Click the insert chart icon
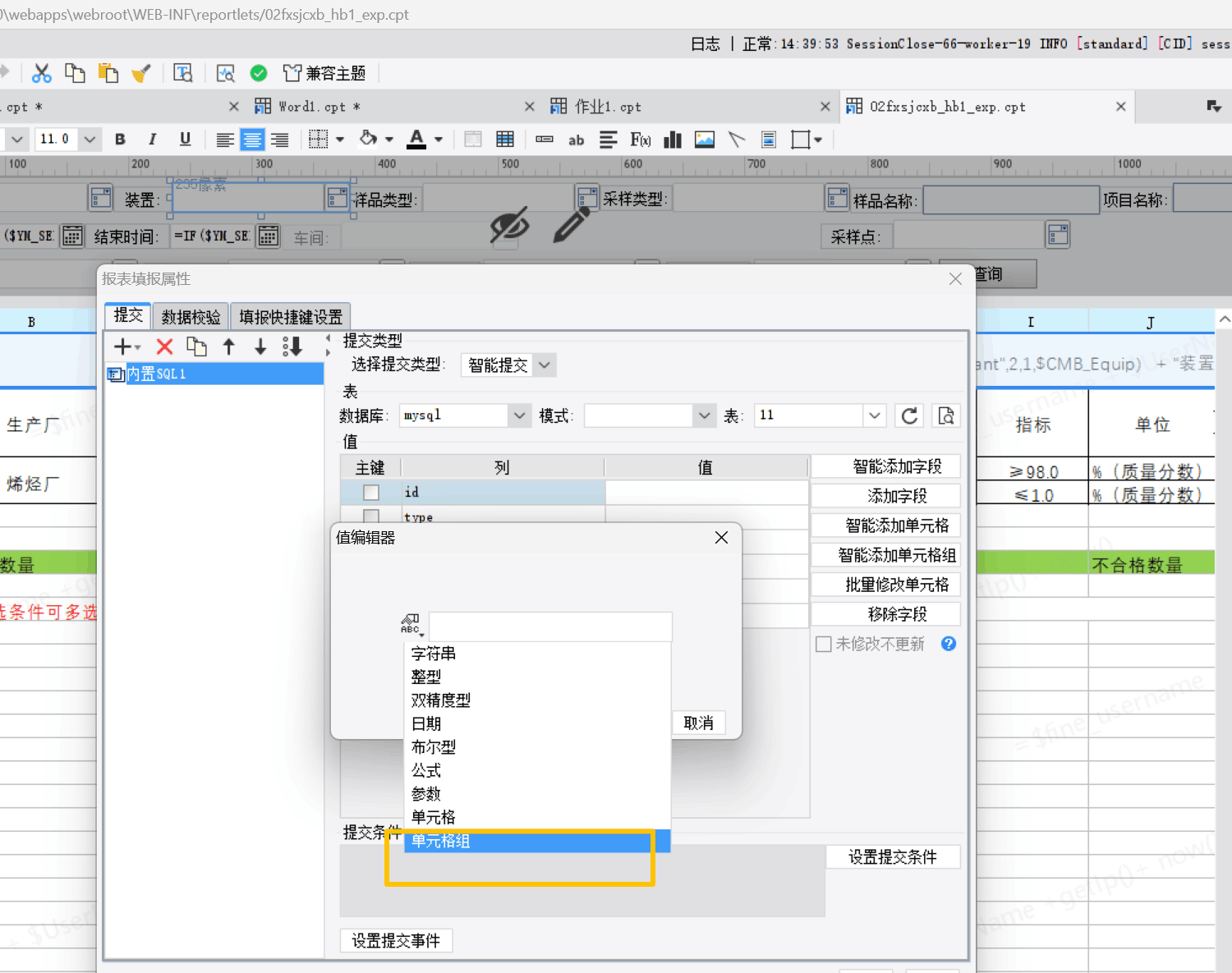1232x973 pixels. (673, 140)
